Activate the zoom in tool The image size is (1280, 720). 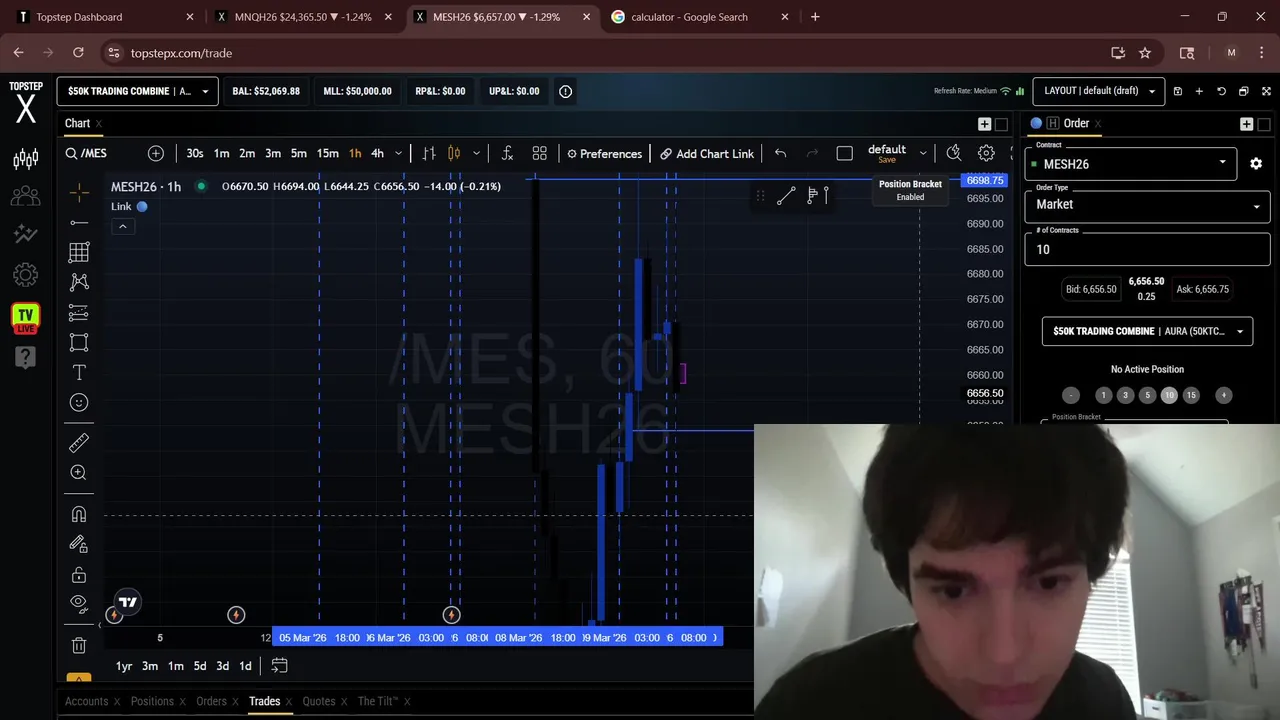click(x=79, y=472)
